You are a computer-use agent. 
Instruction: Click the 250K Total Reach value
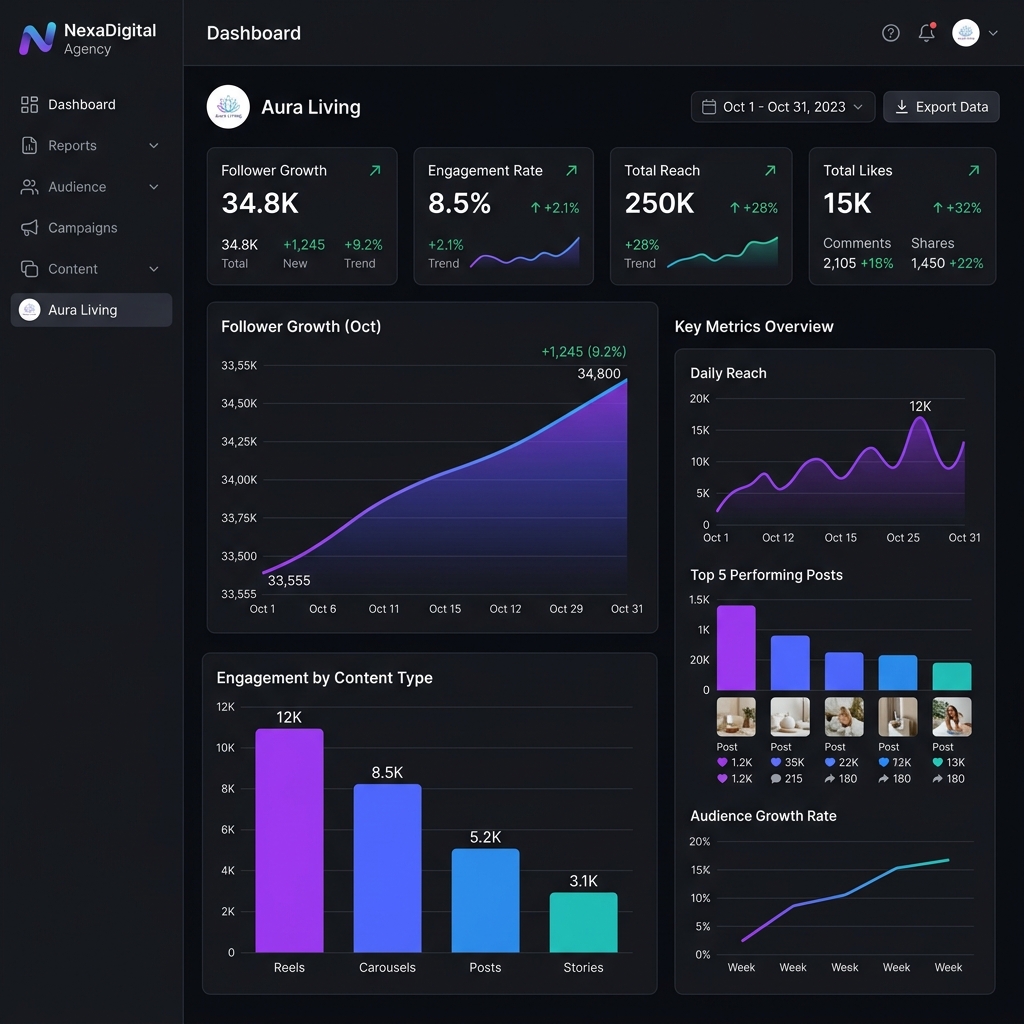click(659, 203)
